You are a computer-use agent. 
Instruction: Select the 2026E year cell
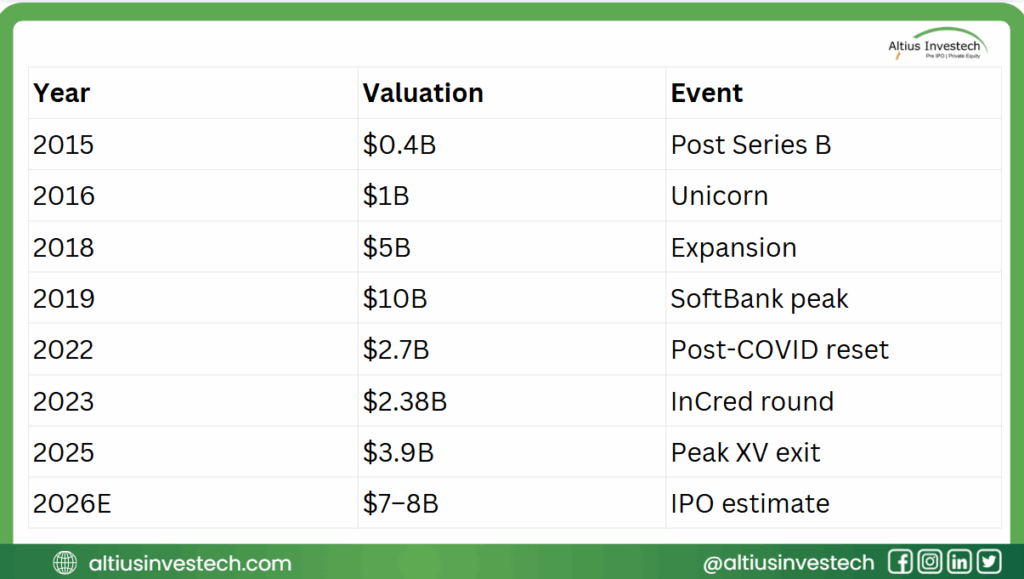pyautogui.click(x=73, y=503)
